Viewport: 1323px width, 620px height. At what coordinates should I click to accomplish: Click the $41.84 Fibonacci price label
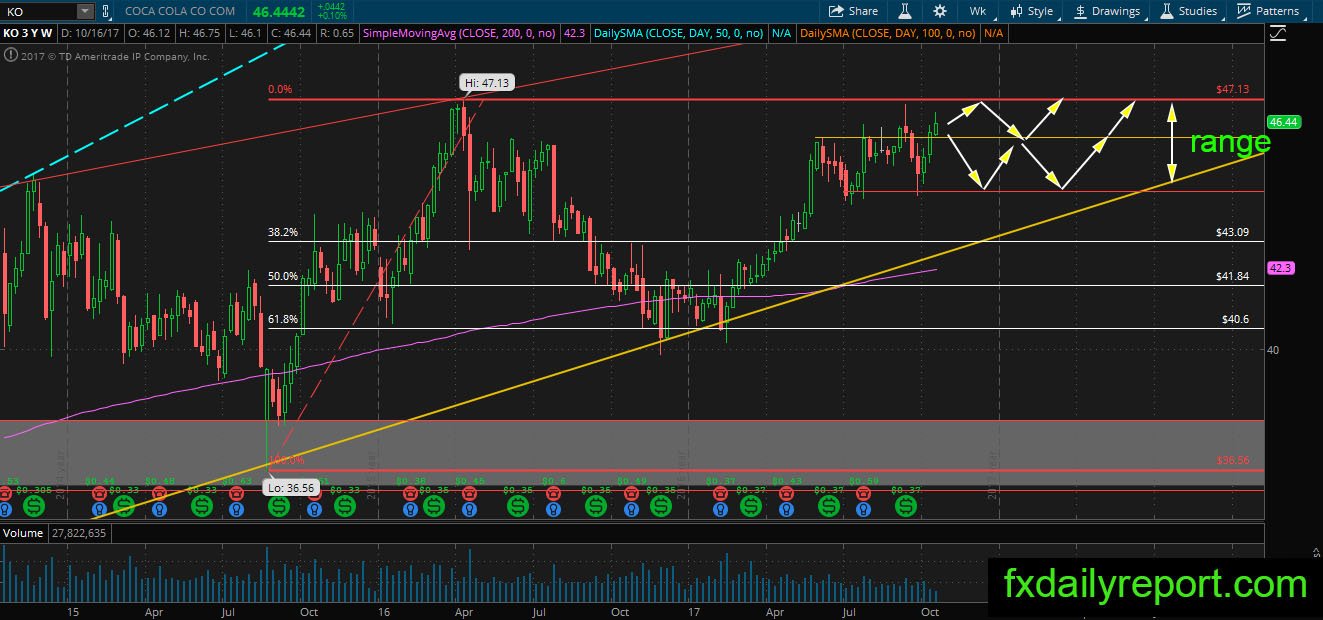(x=1233, y=276)
